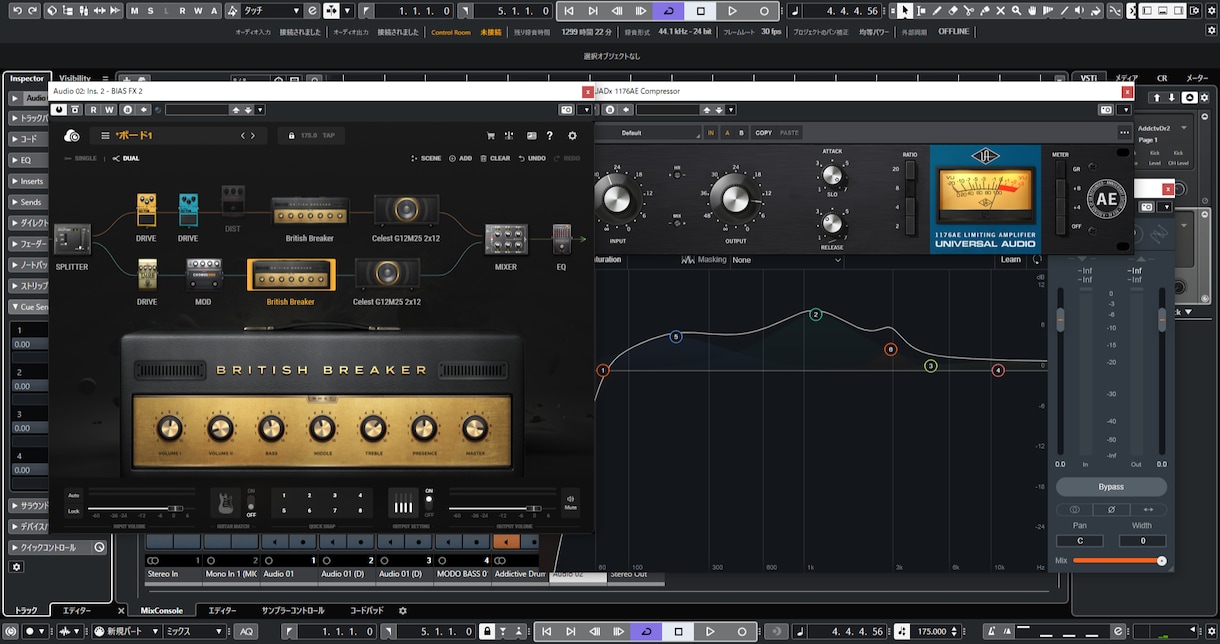Switch BIAS FX 2 to DUAL signal path
Screen dimensions: 1220x644
(126, 158)
